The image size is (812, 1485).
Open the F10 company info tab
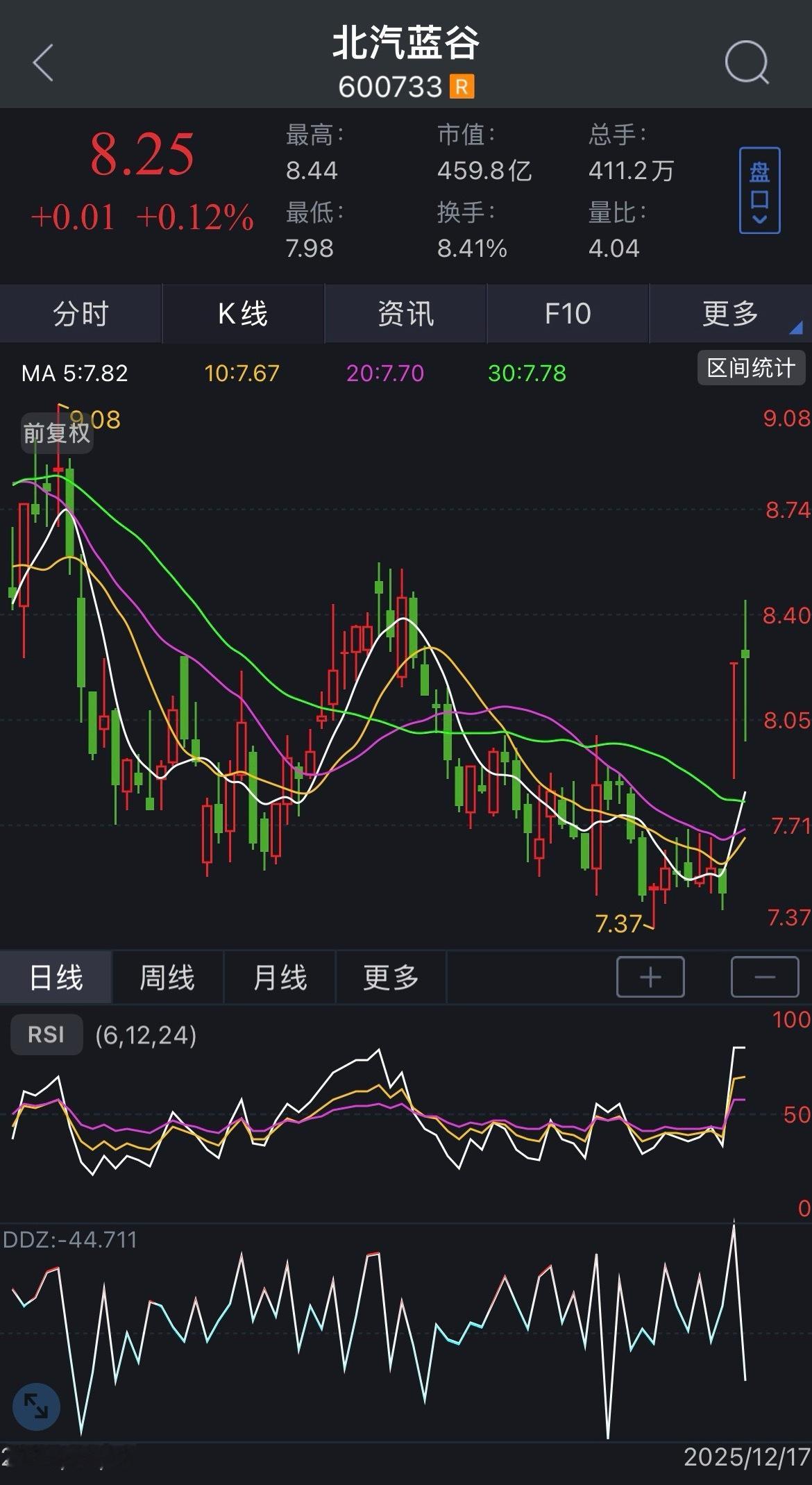pos(568,314)
